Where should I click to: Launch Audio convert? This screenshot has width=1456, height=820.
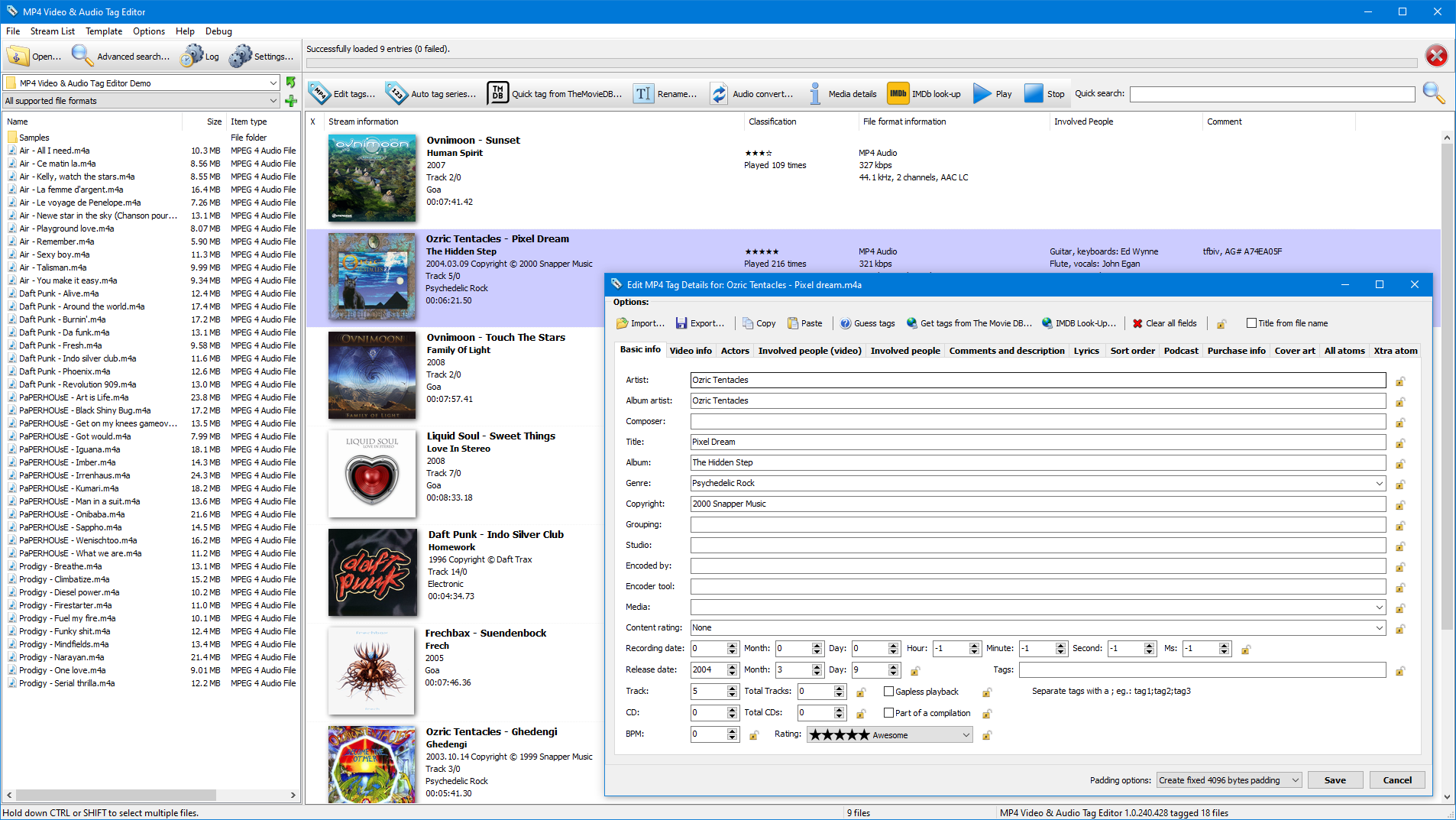pos(752,94)
